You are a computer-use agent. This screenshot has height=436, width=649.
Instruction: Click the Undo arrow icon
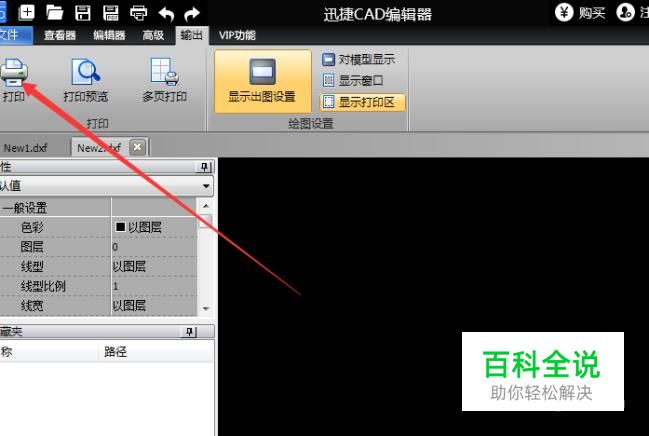tap(166, 14)
